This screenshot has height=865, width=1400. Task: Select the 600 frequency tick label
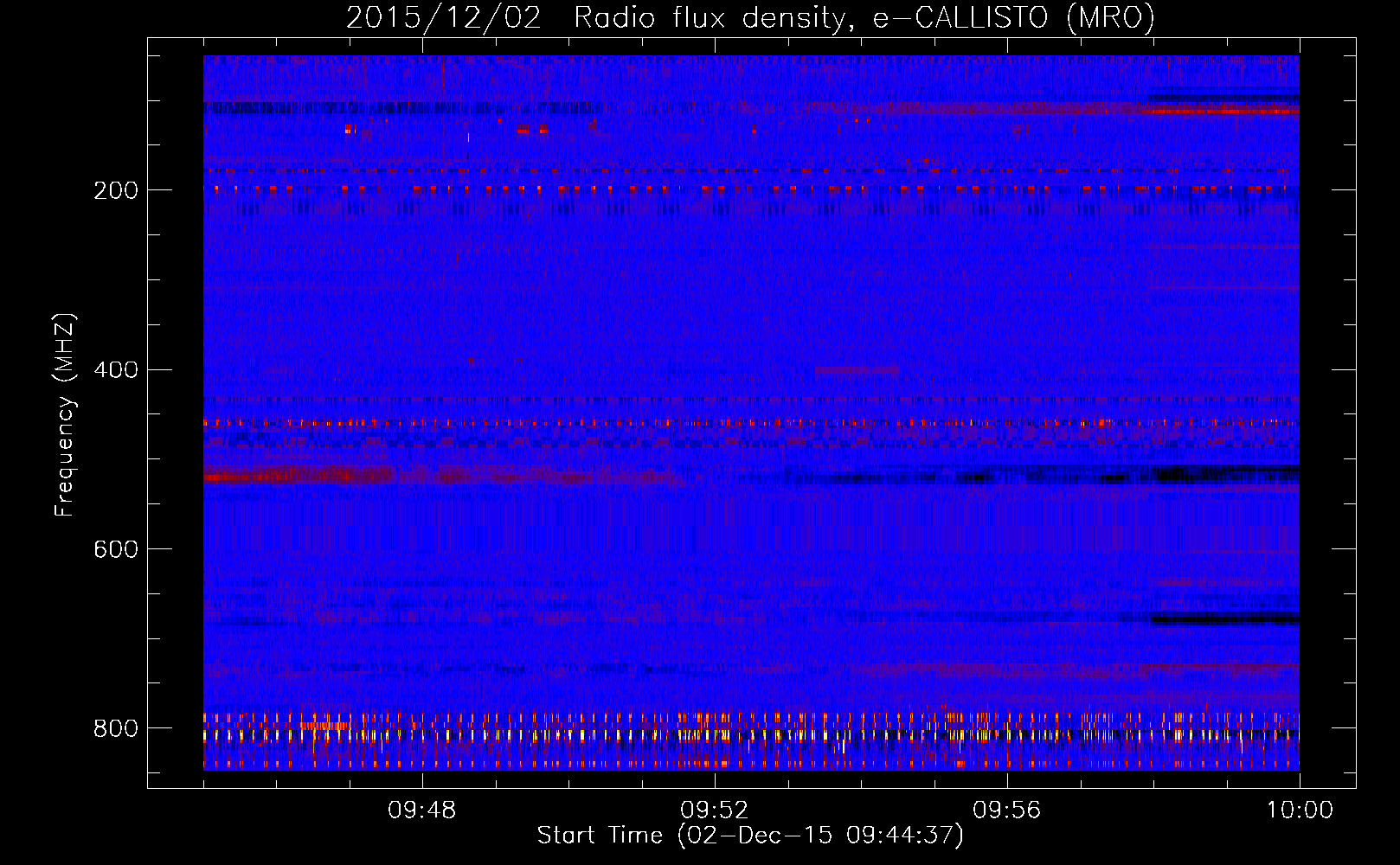[x=116, y=550]
